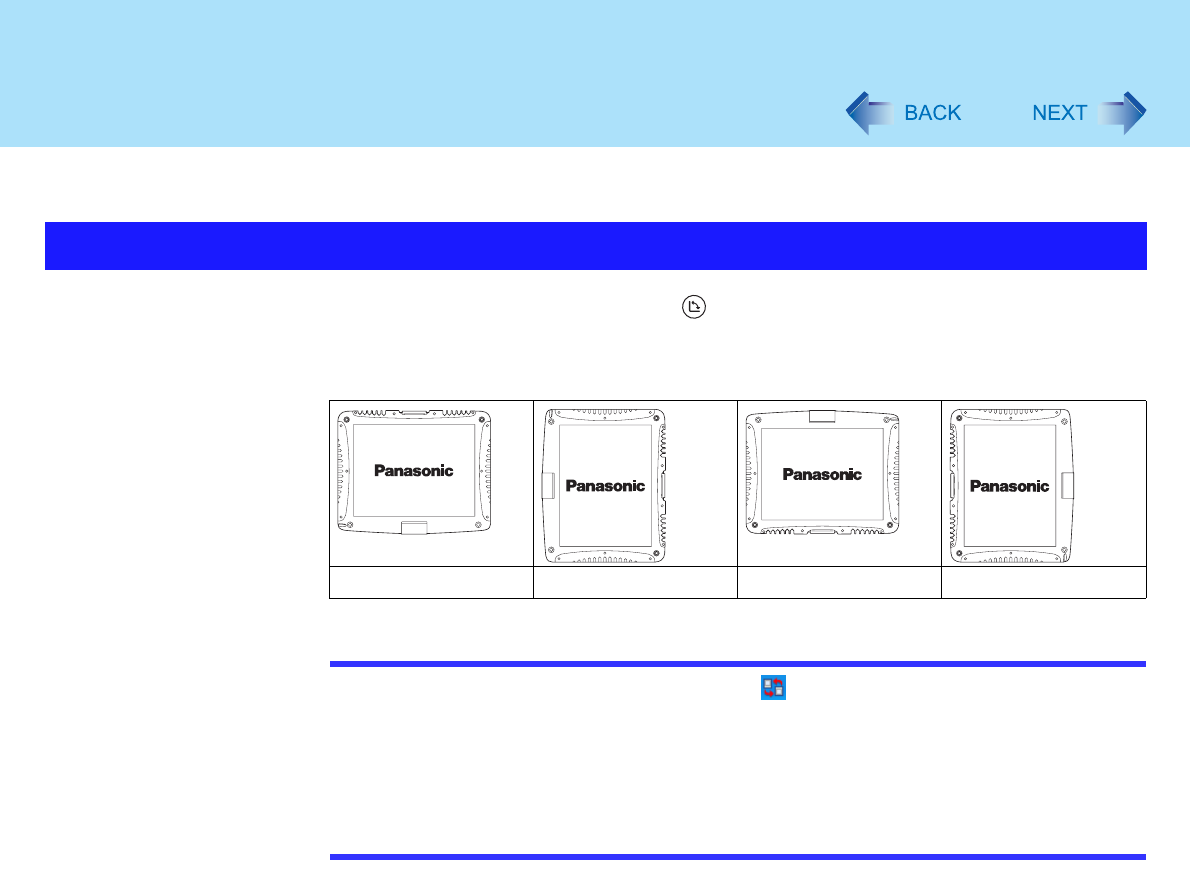Select portrait tablet with handle on right
The width and height of the screenshot is (1190, 872).
point(1012,486)
